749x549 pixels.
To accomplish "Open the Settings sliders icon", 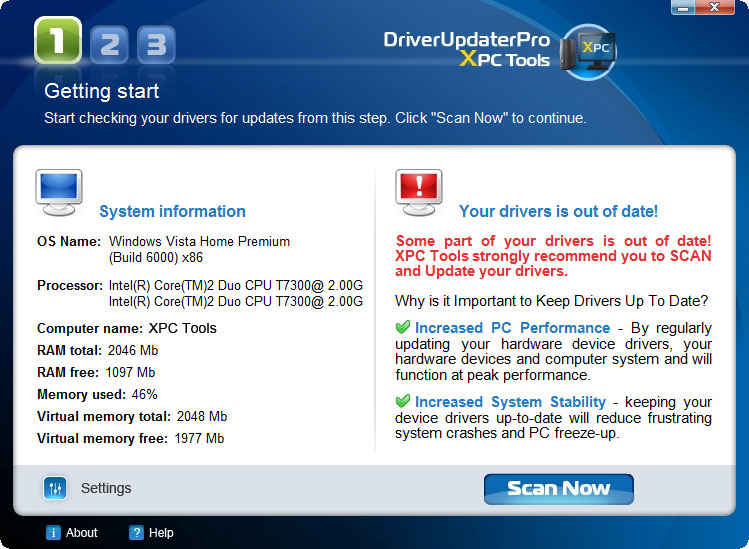I will click(x=55, y=488).
